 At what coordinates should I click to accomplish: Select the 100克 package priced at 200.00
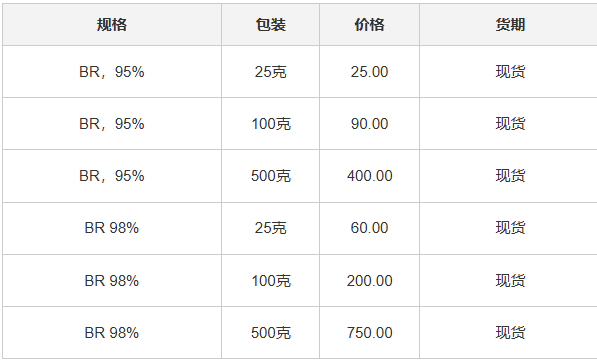pyautogui.click(x=270, y=281)
